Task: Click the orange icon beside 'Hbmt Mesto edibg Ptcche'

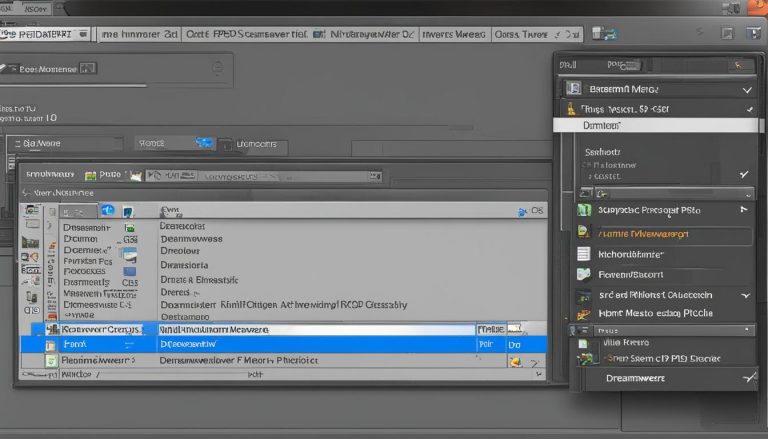Action: tap(583, 315)
